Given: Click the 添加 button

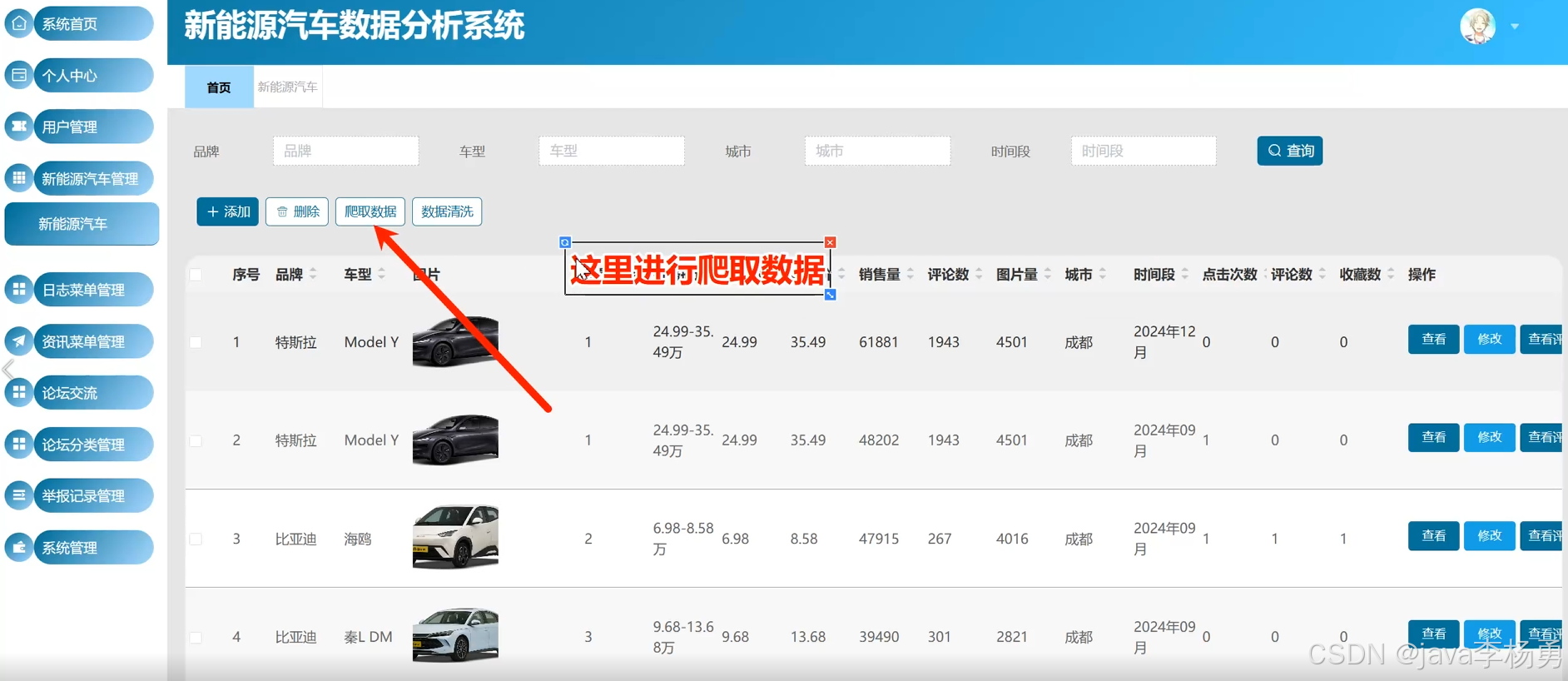Looking at the screenshot, I should click(x=228, y=211).
